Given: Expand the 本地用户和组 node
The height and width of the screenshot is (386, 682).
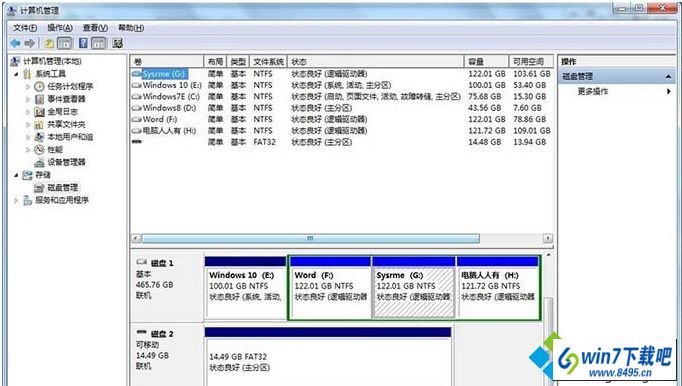Looking at the screenshot, I should click(x=28, y=137).
